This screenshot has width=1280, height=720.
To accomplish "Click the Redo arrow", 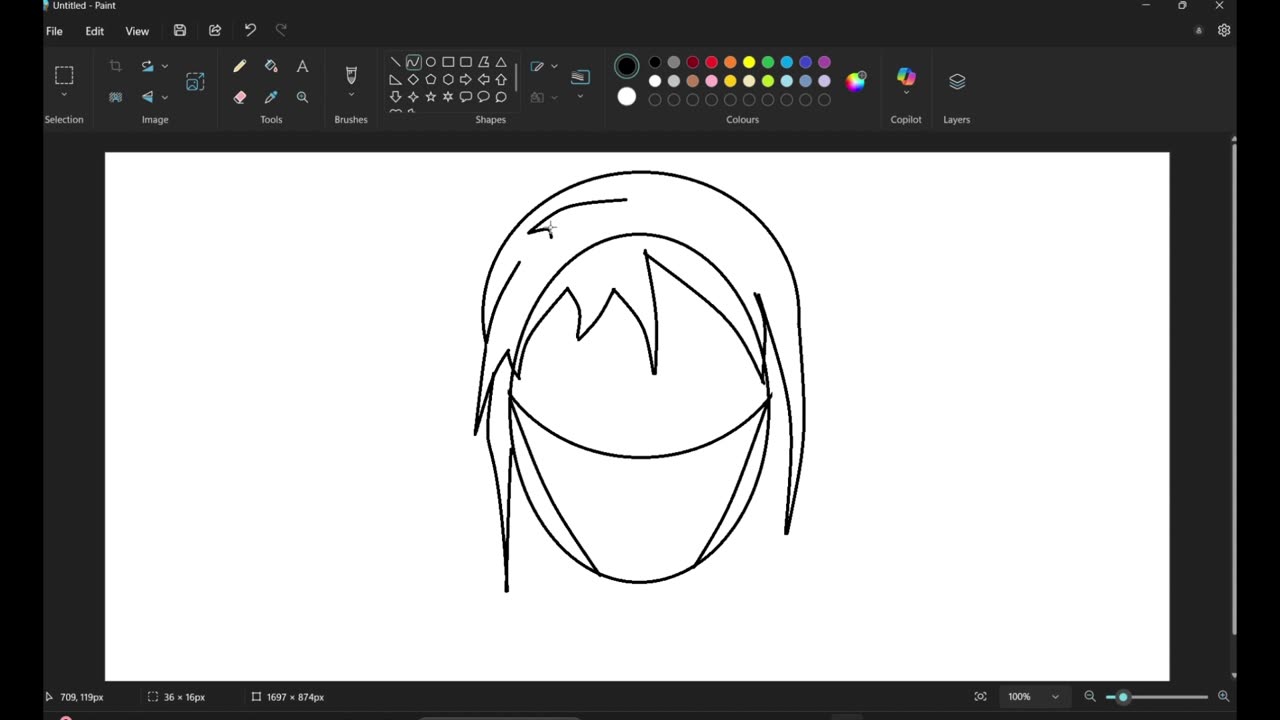I will (x=281, y=30).
